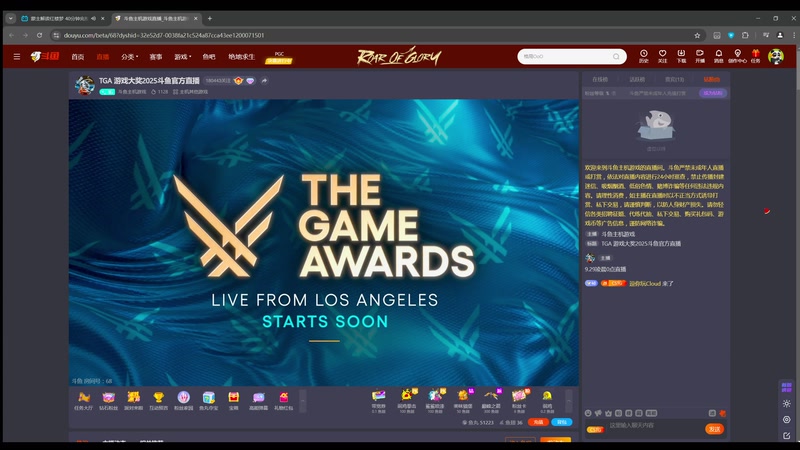800x450 pixels.
Task: Expand the activity icons list arrow
Action: click(303, 401)
